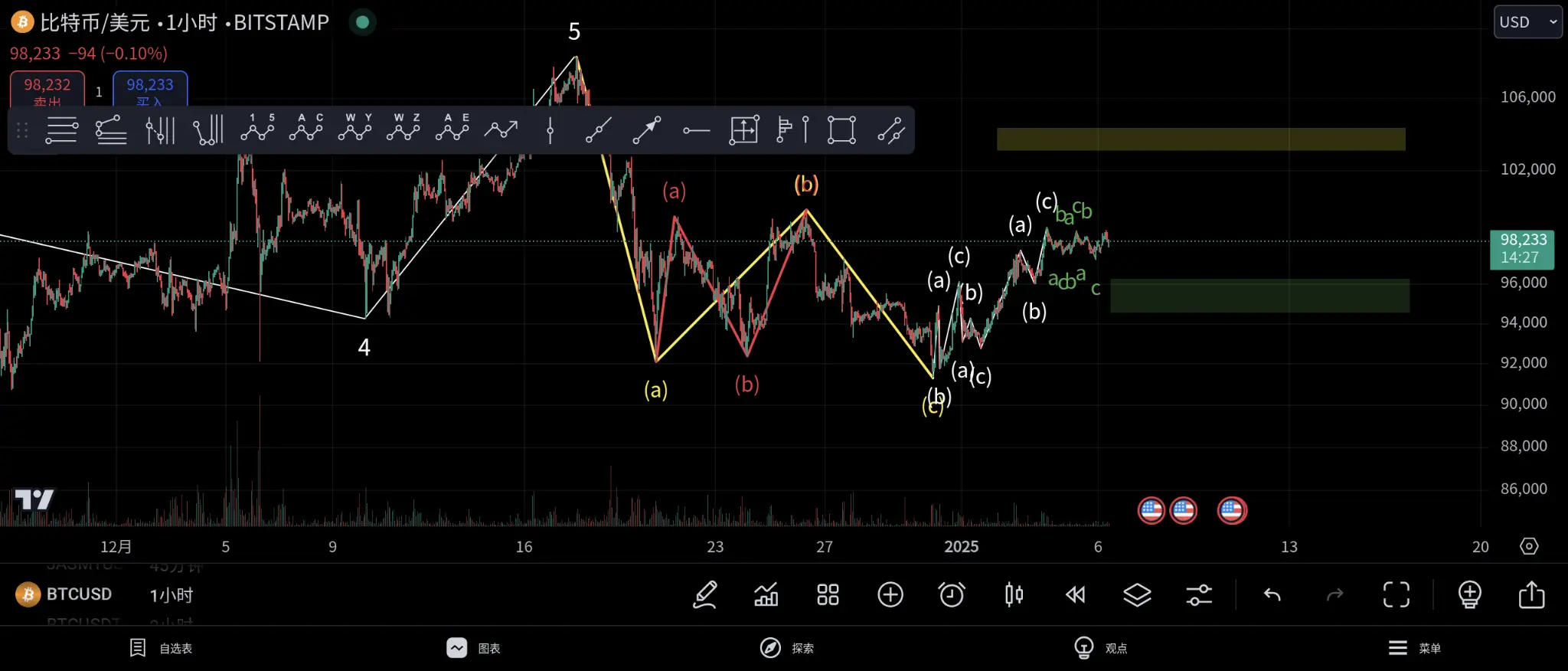Open the symbol search for BTCUSD
This screenshot has height=671, width=1568.
click(x=65, y=594)
